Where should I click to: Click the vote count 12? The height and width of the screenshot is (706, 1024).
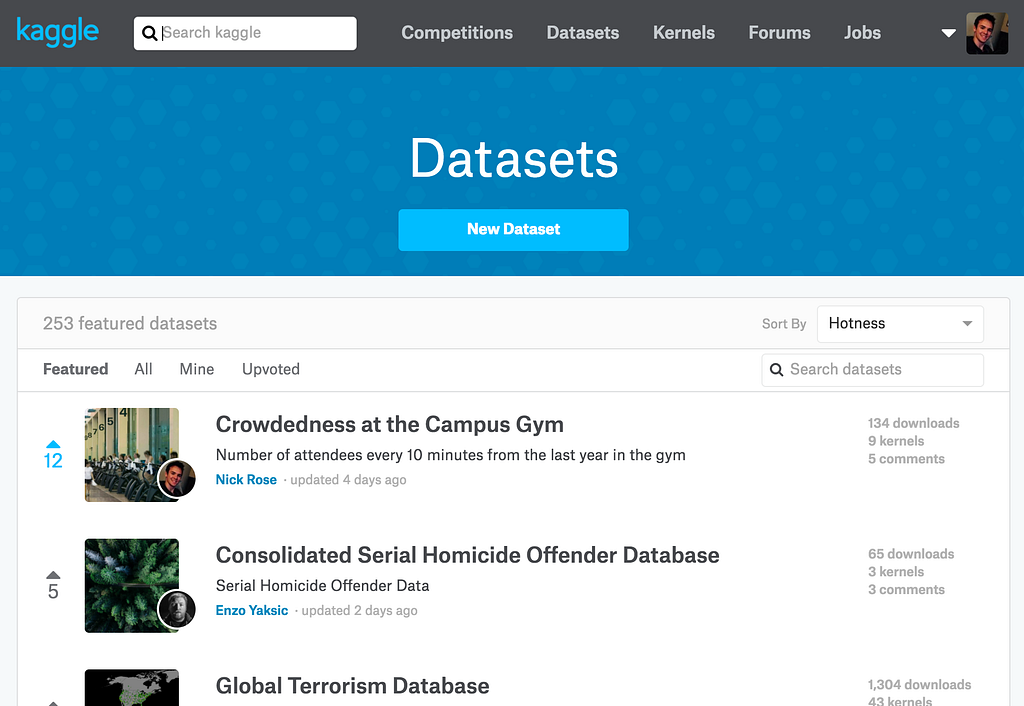[53, 460]
